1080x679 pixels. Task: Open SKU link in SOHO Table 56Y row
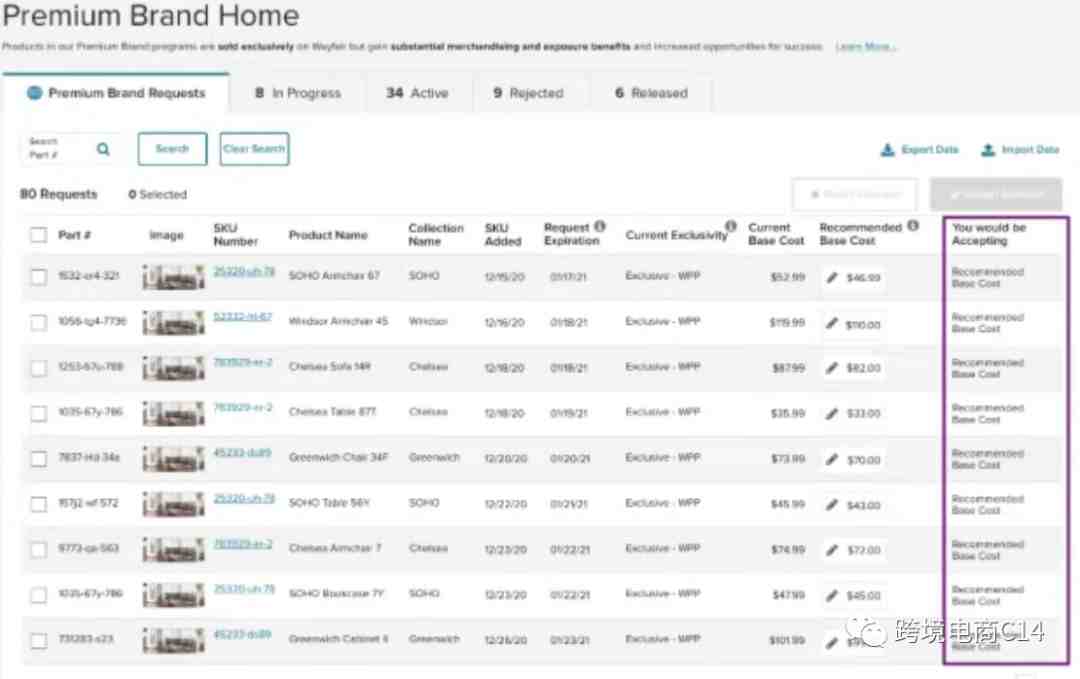pyautogui.click(x=244, y=499)
